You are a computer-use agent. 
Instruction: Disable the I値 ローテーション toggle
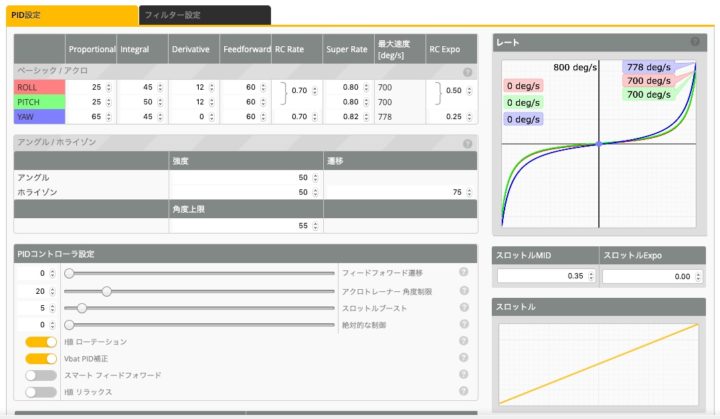[x=41, y=342]
